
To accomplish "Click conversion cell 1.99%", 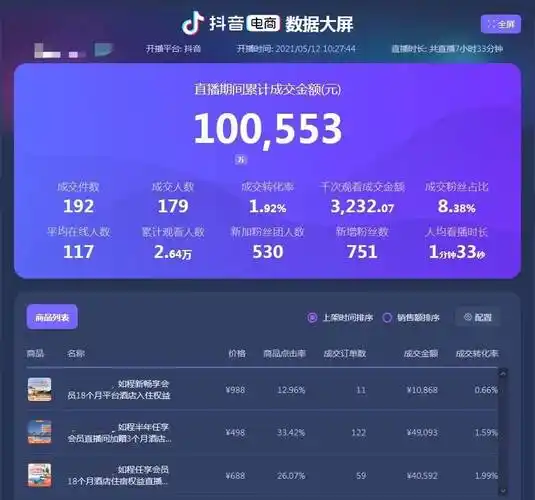I will pos(486,476).
